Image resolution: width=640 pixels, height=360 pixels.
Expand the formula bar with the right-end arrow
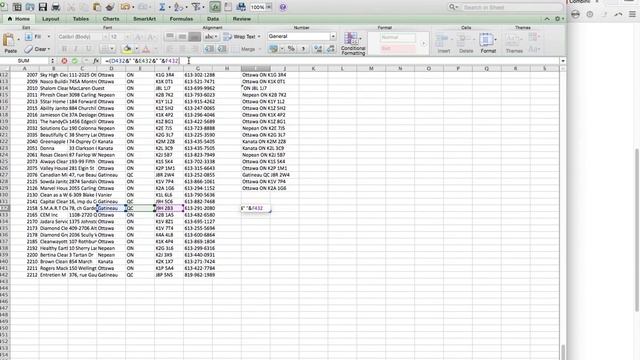coord(563,61)
